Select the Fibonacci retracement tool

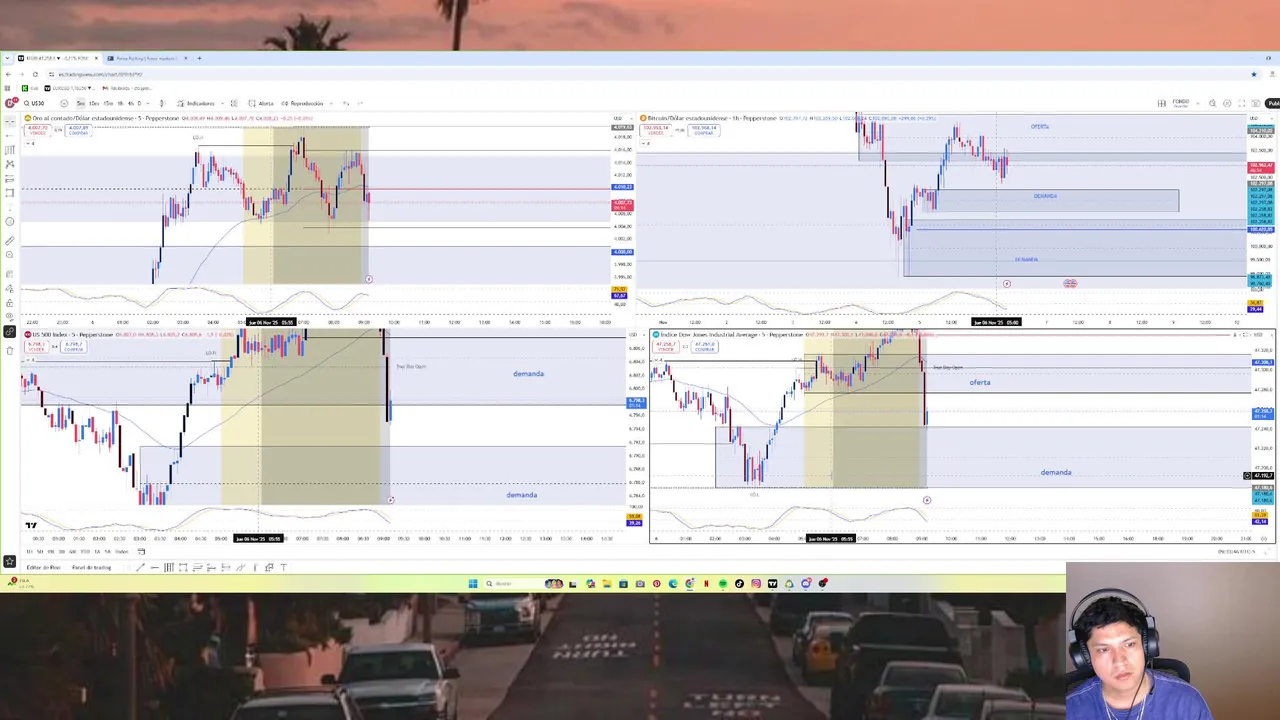10,150
